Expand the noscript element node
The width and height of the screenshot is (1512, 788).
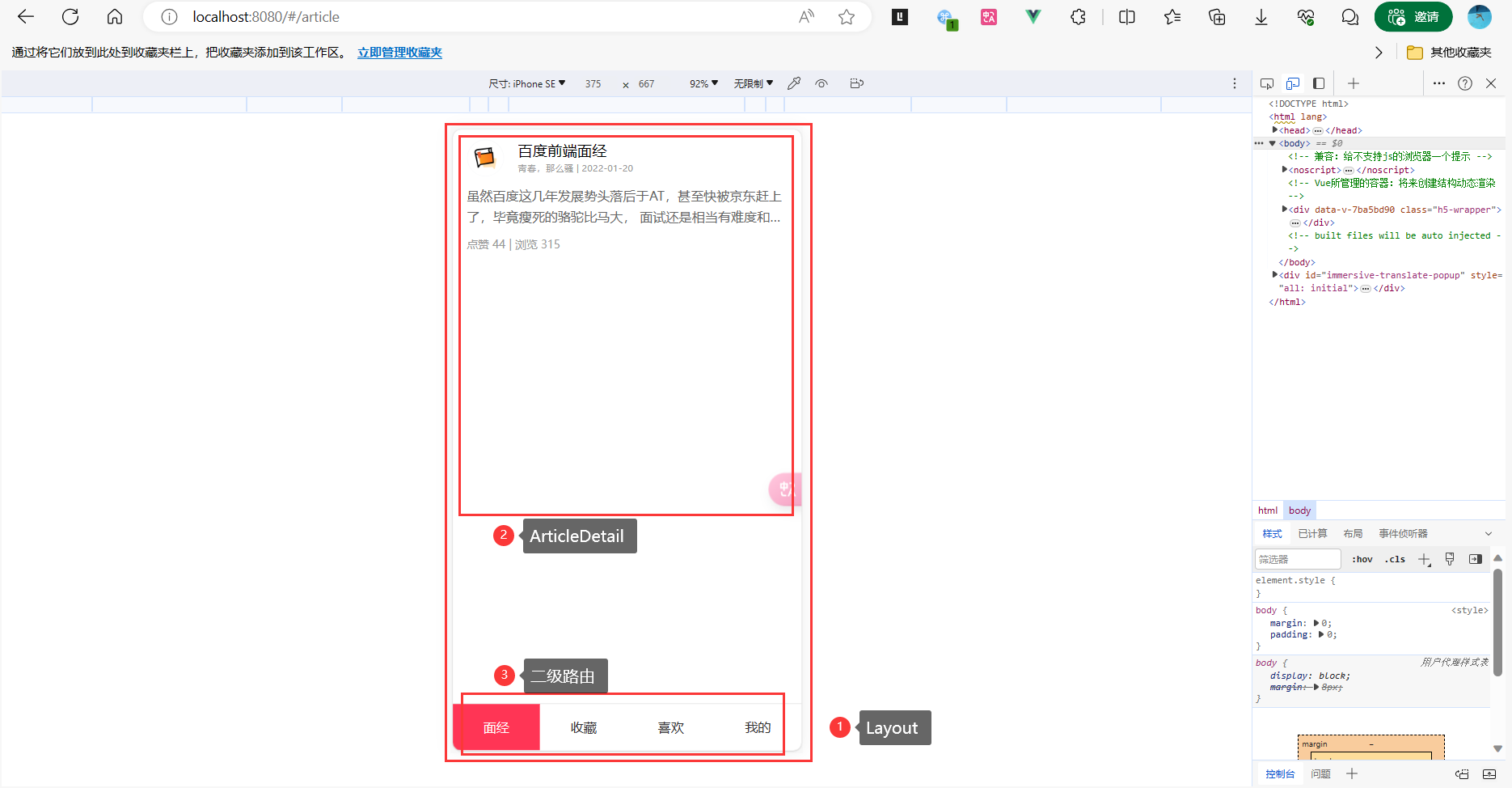click(x=1285, y=170)
